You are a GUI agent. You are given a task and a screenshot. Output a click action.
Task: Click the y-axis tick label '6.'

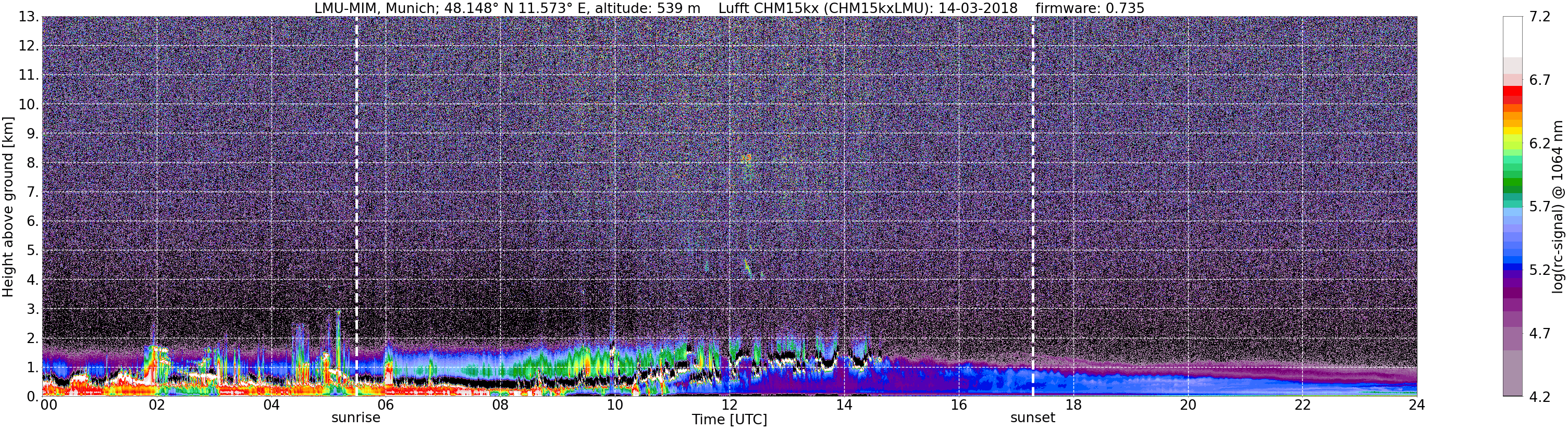pos(33,221)
